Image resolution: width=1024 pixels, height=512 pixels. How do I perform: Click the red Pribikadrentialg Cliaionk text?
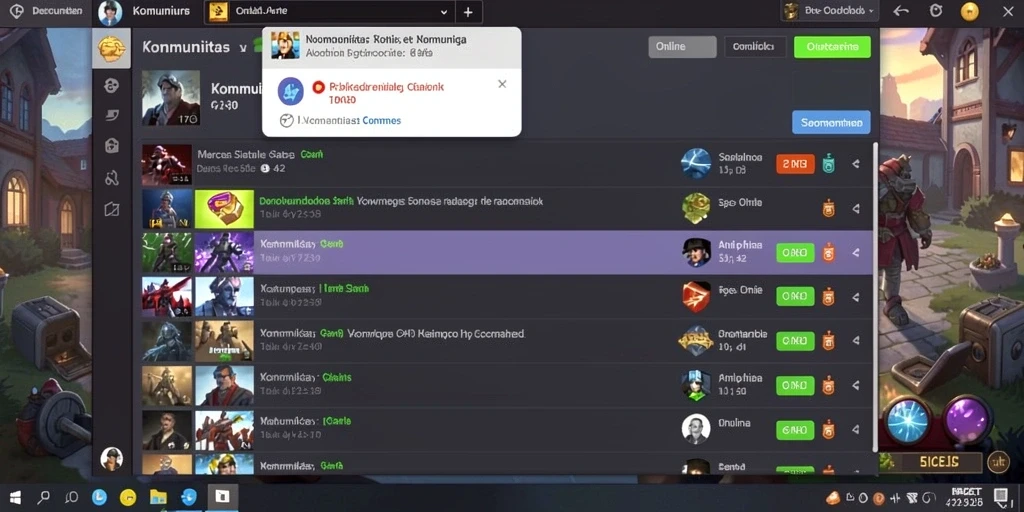[387, 86]
